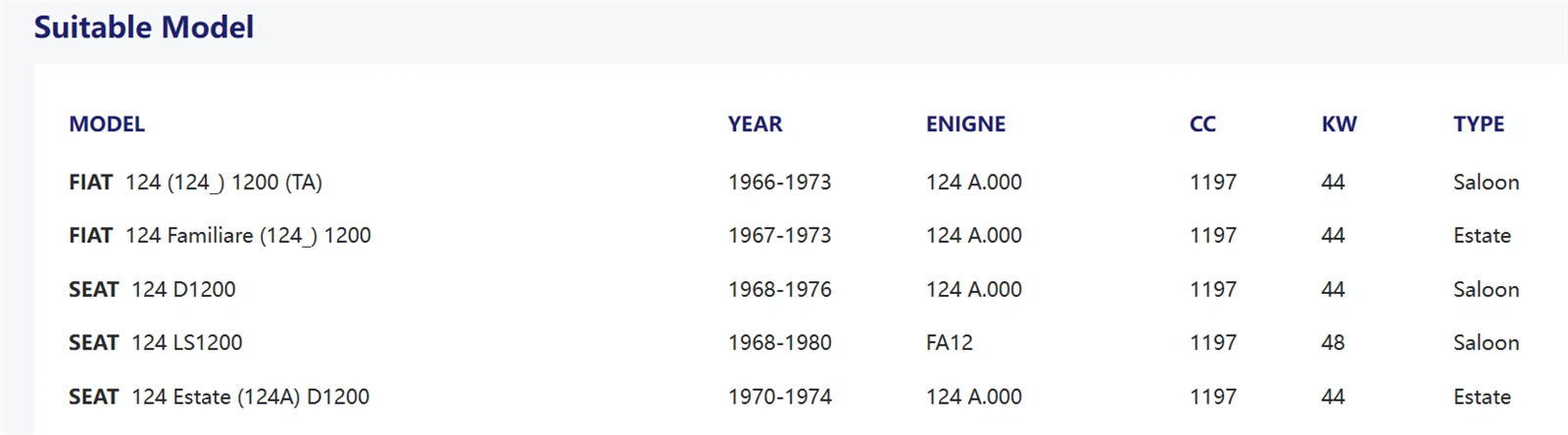Screen dimensions: 1568x435
Task: Click the CC column header
Action: [x=1202, y=124]
